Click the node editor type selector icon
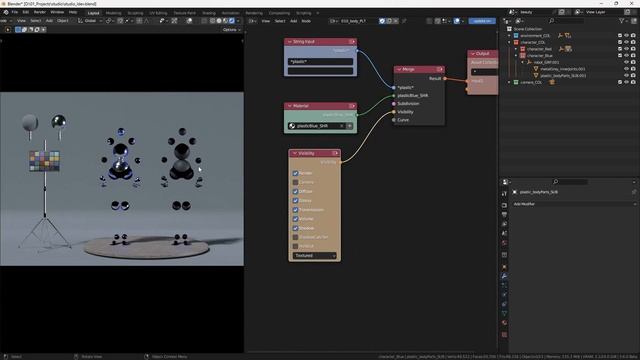The image size is (640, 360). click(252, 21)
